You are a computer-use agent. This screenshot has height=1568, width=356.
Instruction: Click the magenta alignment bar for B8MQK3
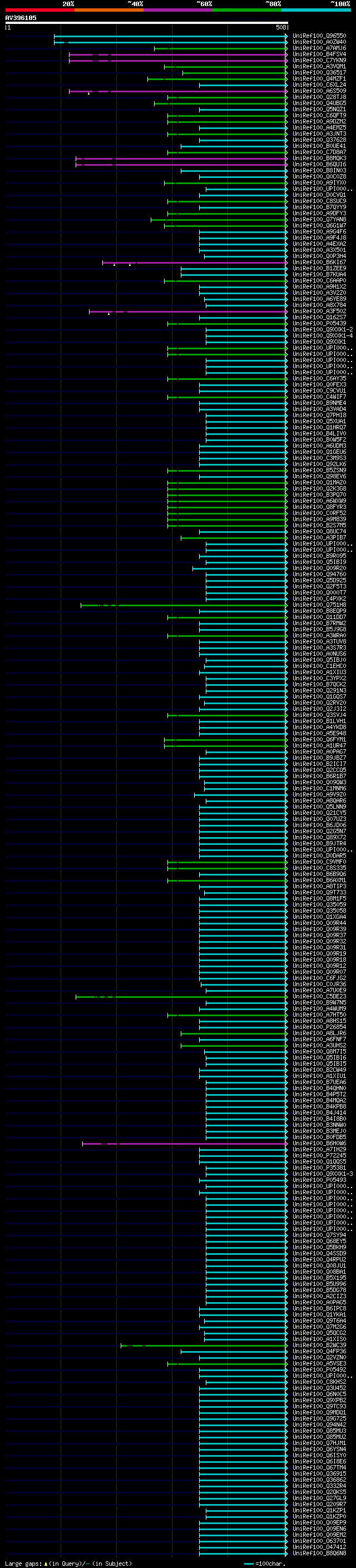(181, 159)
